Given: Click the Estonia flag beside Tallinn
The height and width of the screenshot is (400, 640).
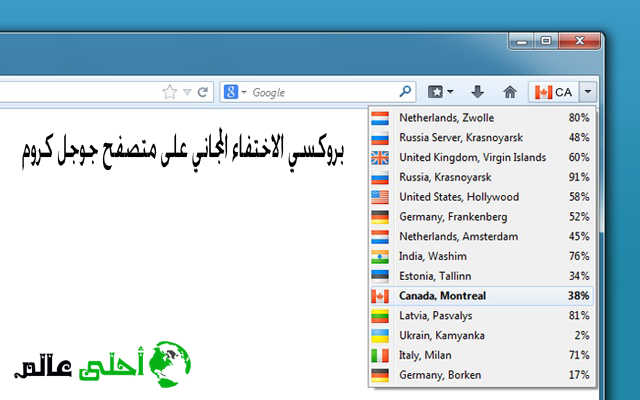Looking at the screenshot, I should tap(380, 276).
